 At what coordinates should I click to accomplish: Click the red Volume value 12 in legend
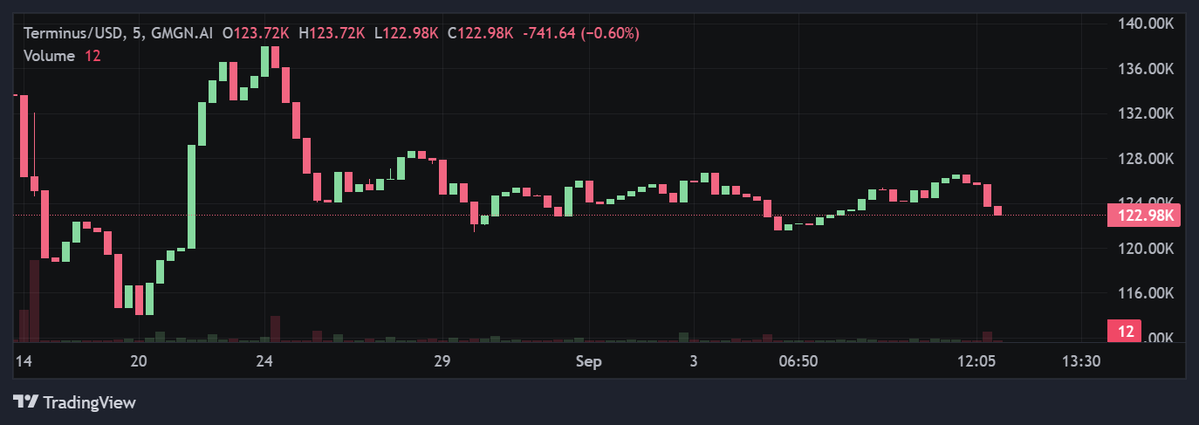(x=92, y=56)
